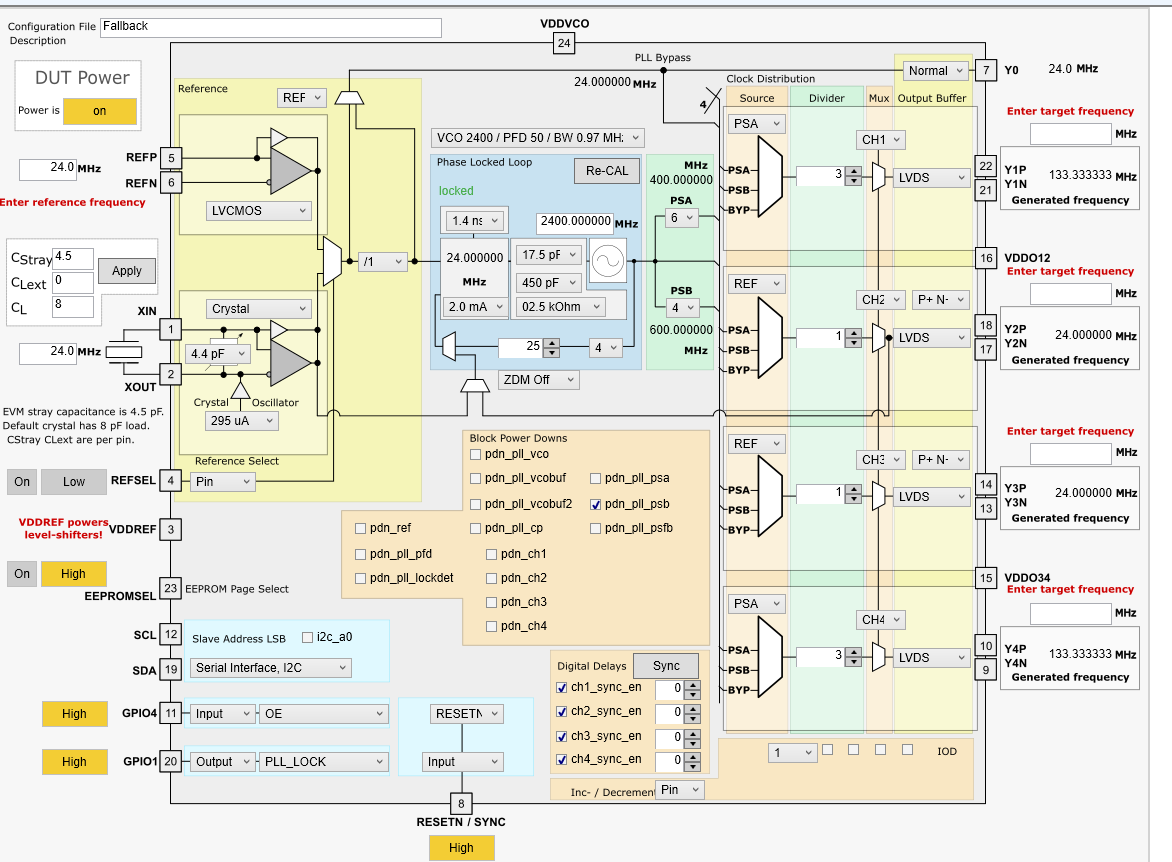This screenshot has height=862, width=1172.
Task: Click the CH1 source multiplexer symbol
Action: [x=770, y=177]
